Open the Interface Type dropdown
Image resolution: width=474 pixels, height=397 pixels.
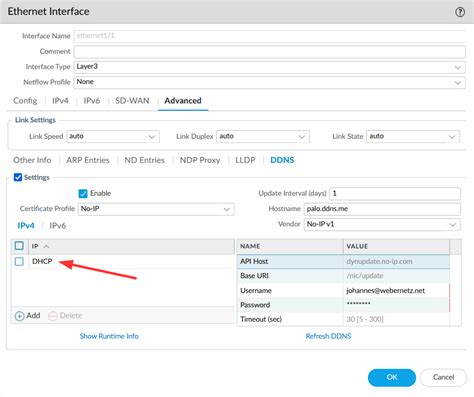pos(269,67)
